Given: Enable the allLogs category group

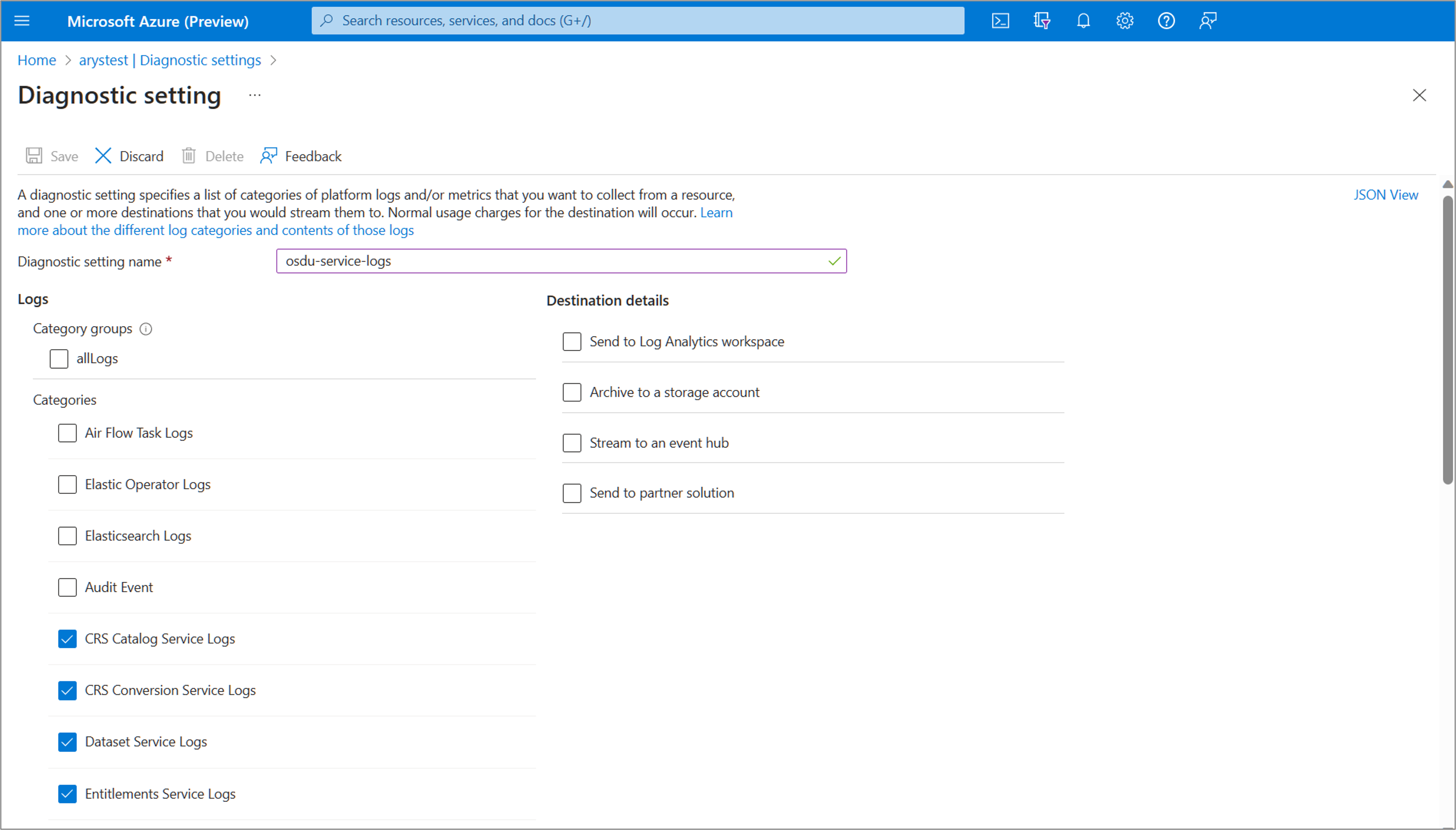Looking at the screenshot, I should [59, 359].
